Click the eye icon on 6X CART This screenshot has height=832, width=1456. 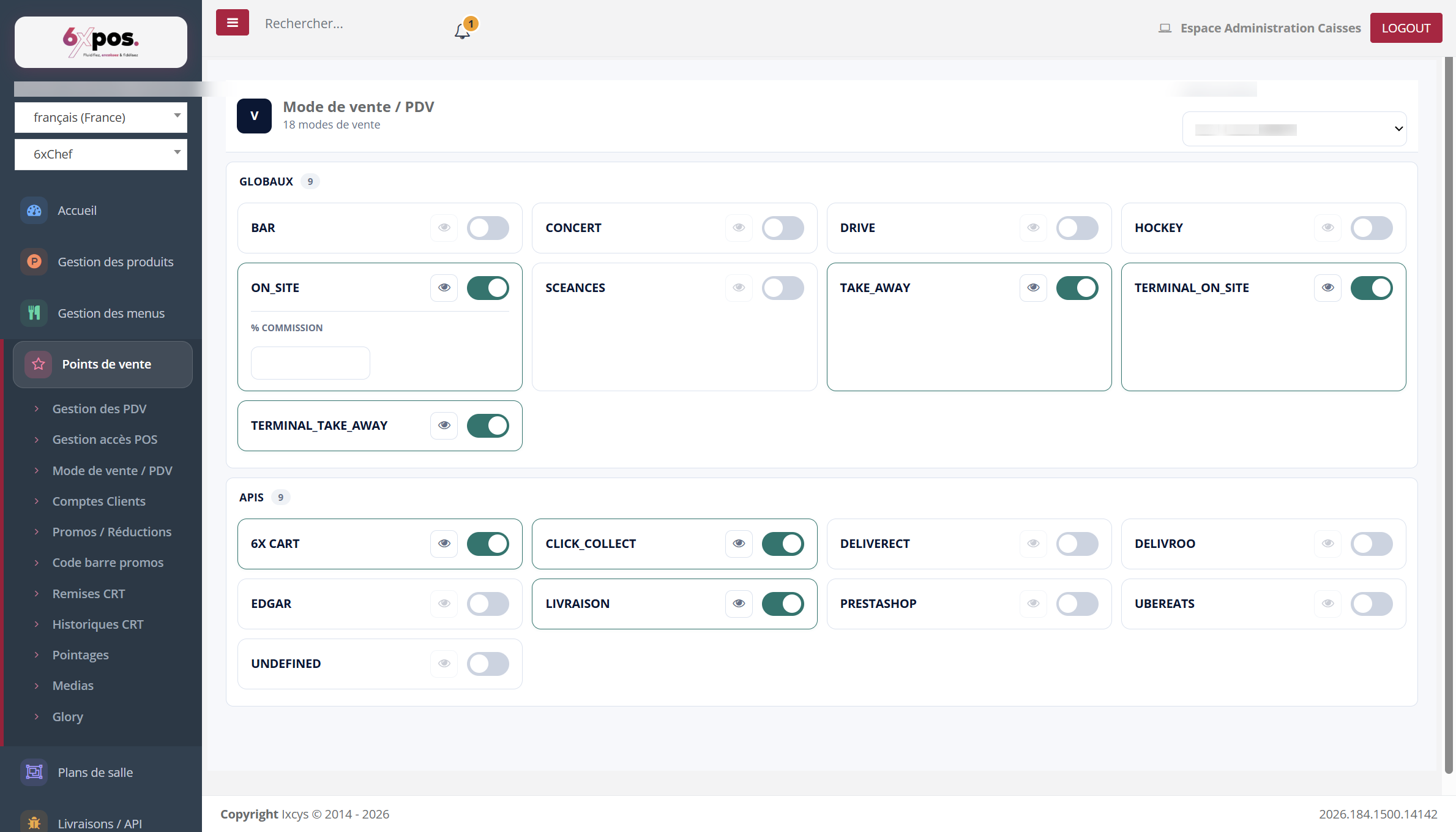444,544
